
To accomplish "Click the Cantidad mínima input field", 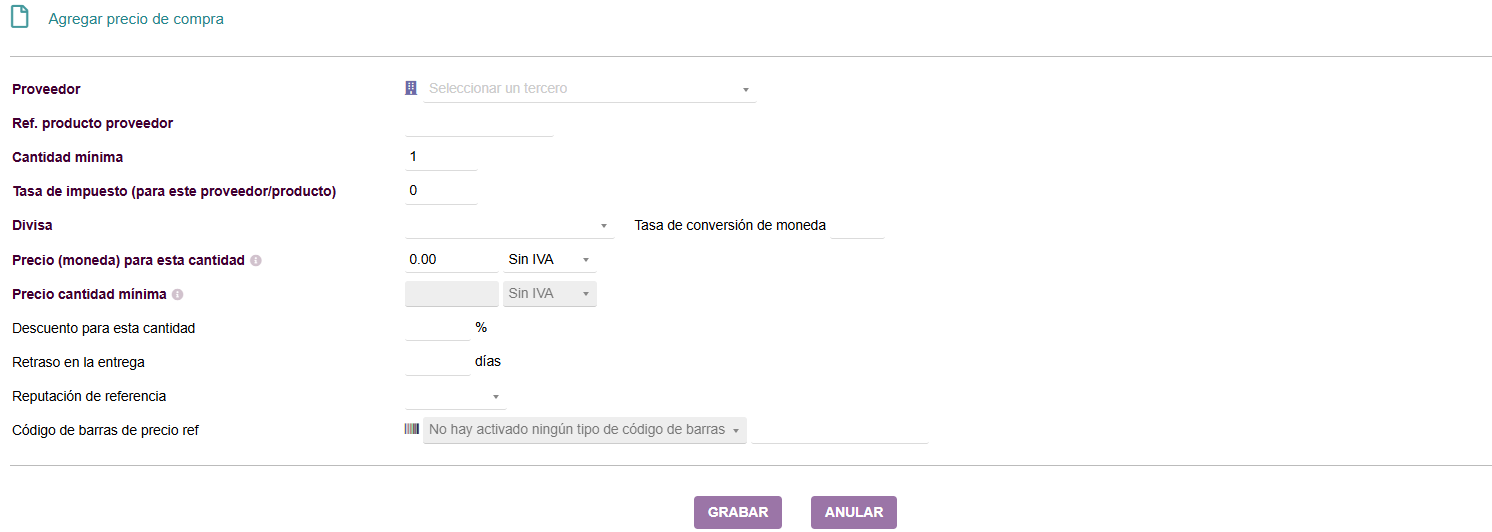I will point(441,157).
